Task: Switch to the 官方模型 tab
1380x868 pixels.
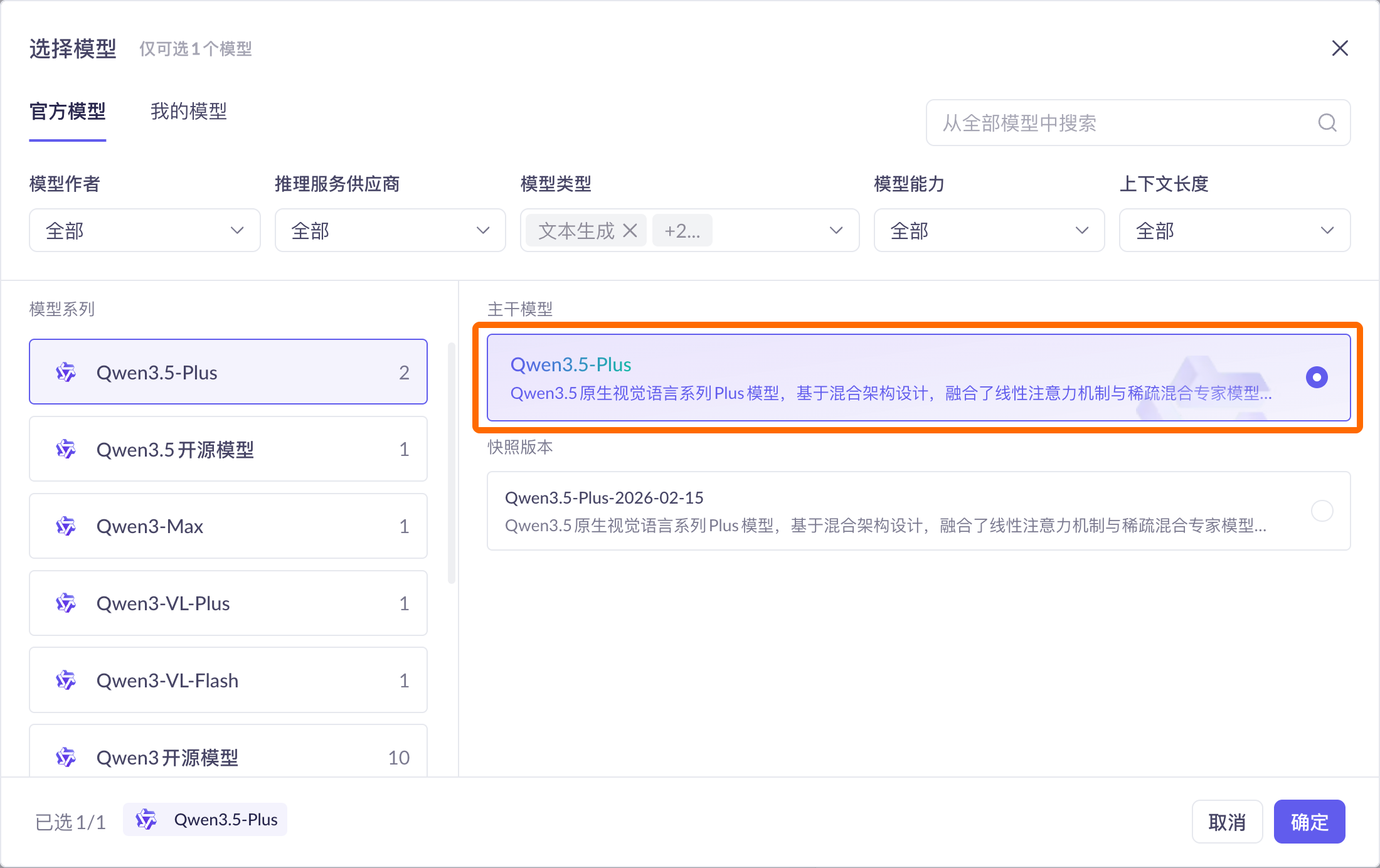Action: click(68, 112)
